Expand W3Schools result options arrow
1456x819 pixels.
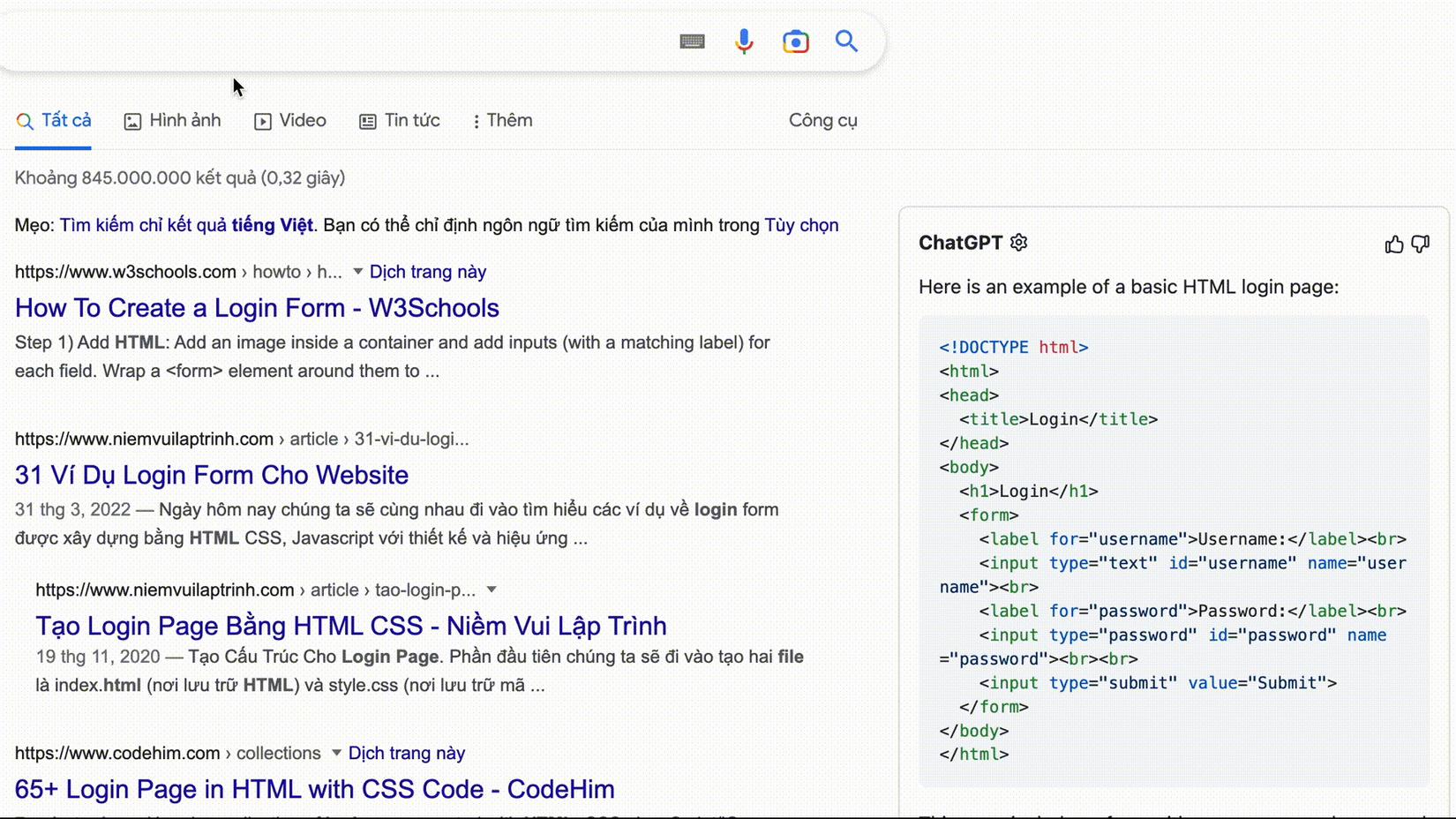pyautogui.click(x=357, y=272)
